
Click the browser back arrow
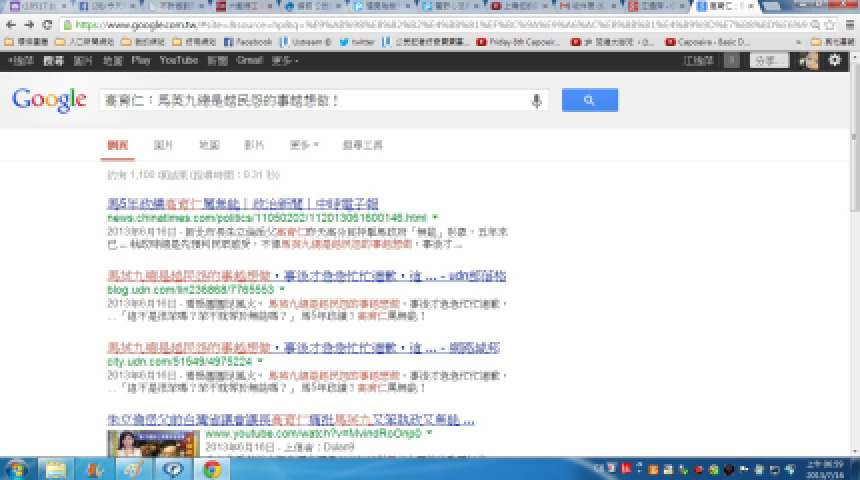11,24
